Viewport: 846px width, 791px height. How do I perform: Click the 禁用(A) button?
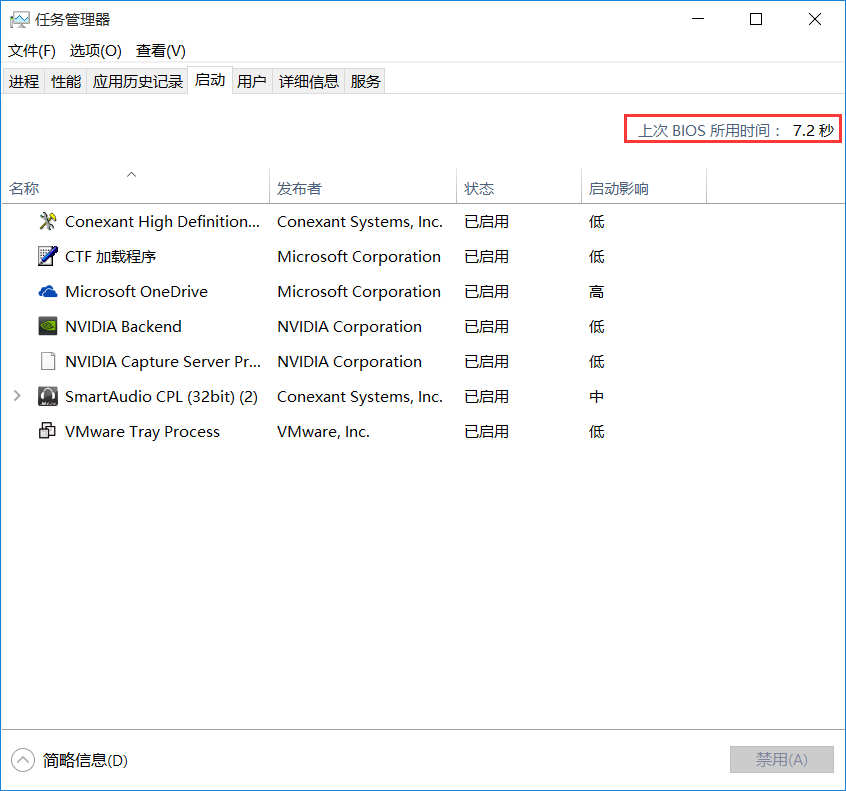coord(782,760)
